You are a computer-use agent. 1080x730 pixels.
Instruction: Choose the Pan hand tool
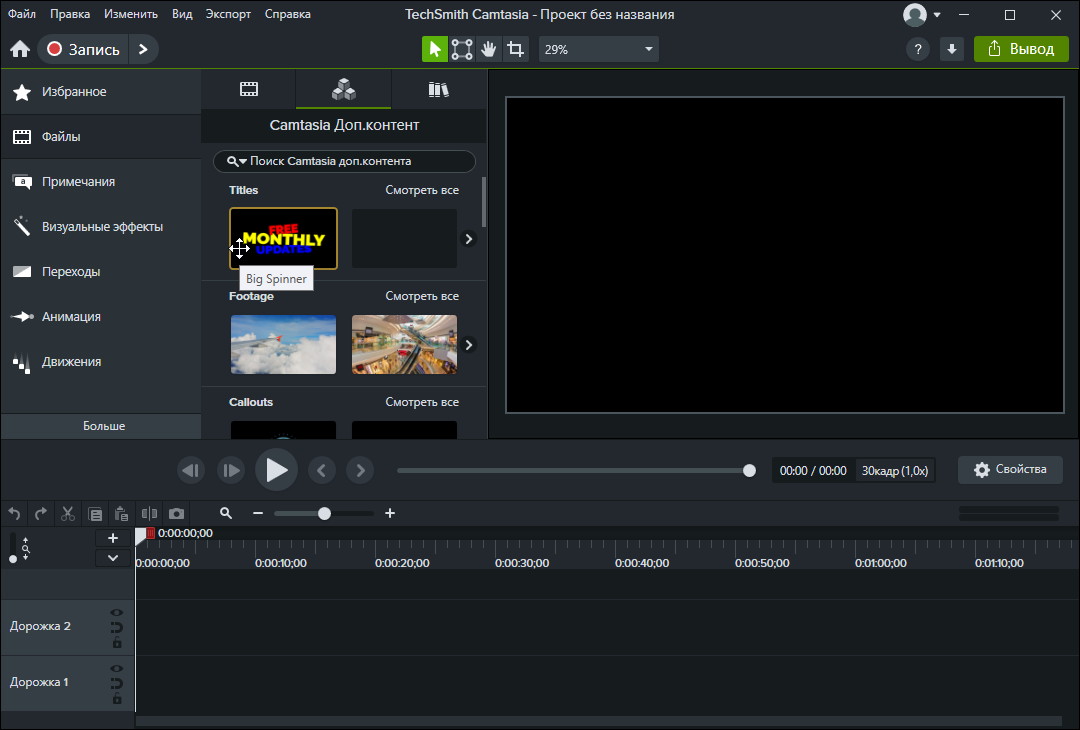(488, 49)
